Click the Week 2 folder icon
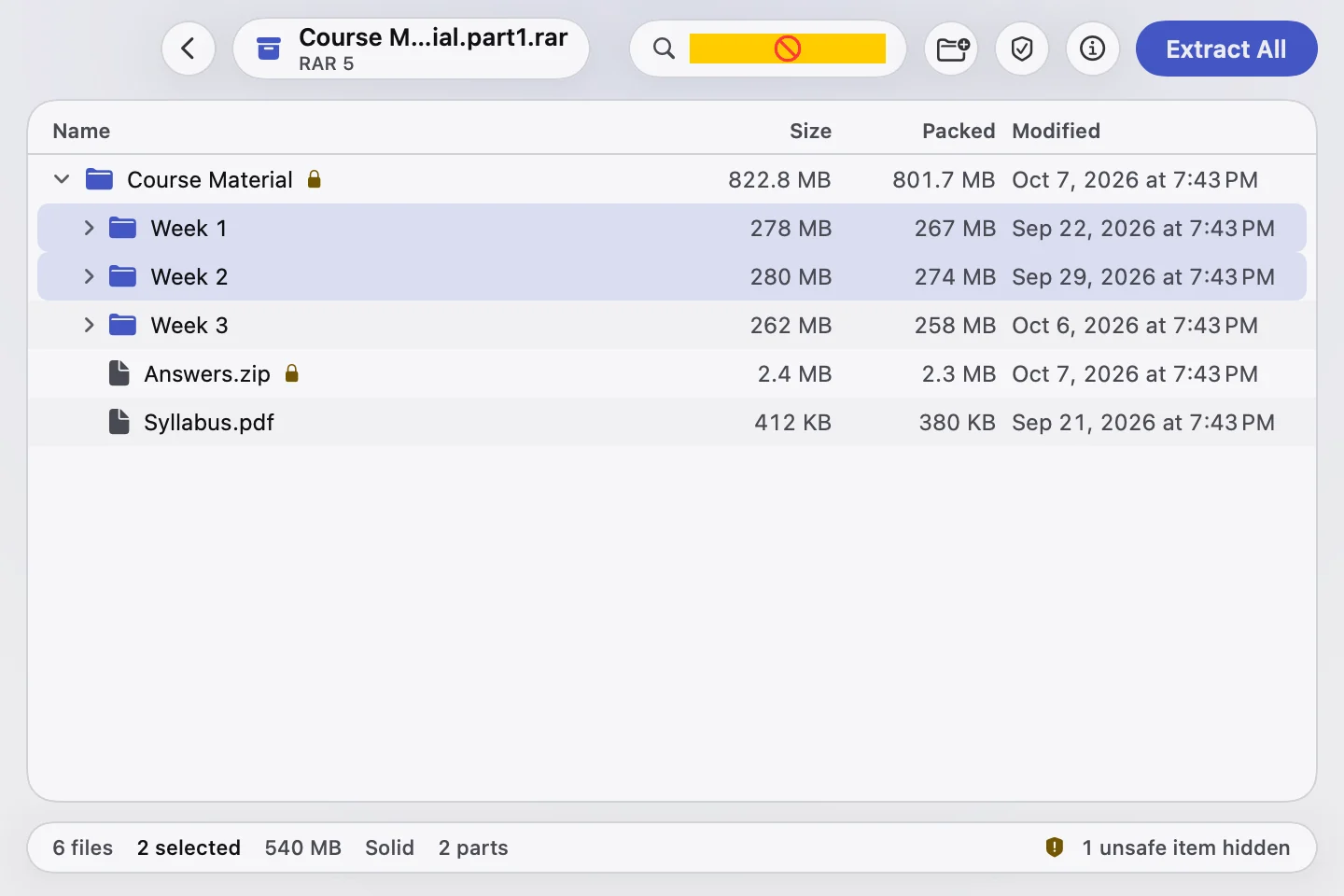Image resolution: width=1344 pixels, height=896 pixels. click(122, 276)
